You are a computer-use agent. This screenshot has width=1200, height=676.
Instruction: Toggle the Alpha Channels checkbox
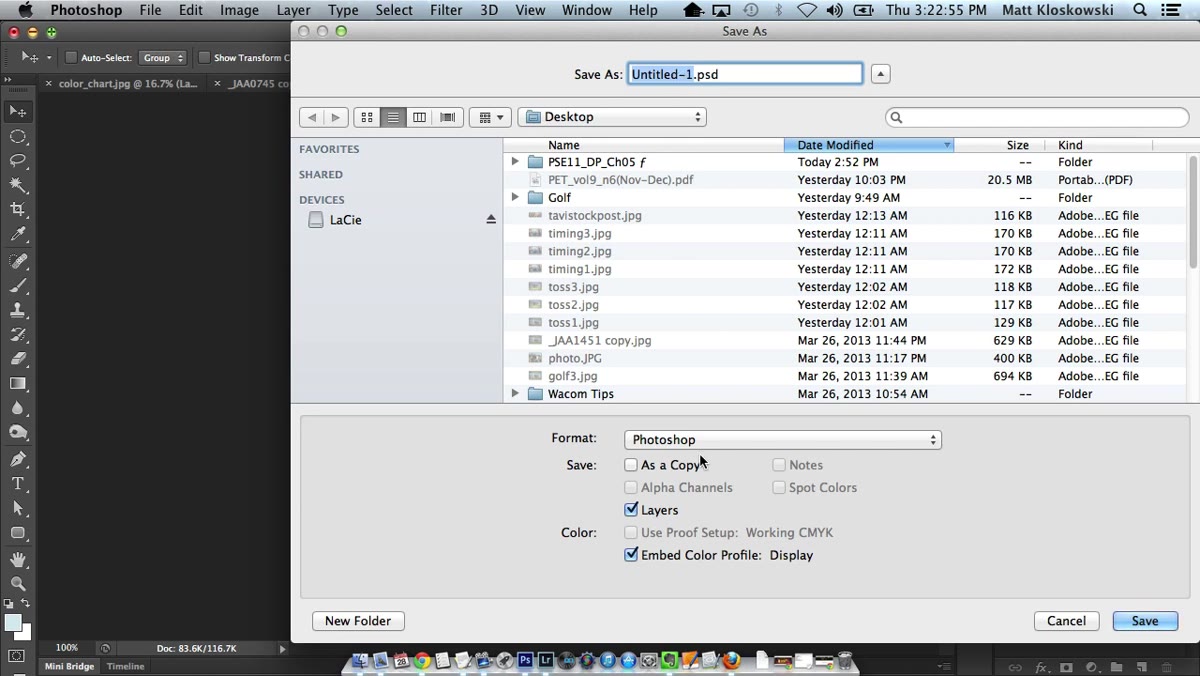point(631,488)
